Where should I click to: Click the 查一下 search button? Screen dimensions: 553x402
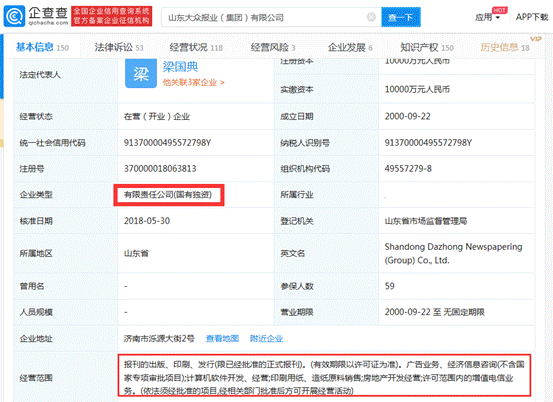(x=401, y=17)
